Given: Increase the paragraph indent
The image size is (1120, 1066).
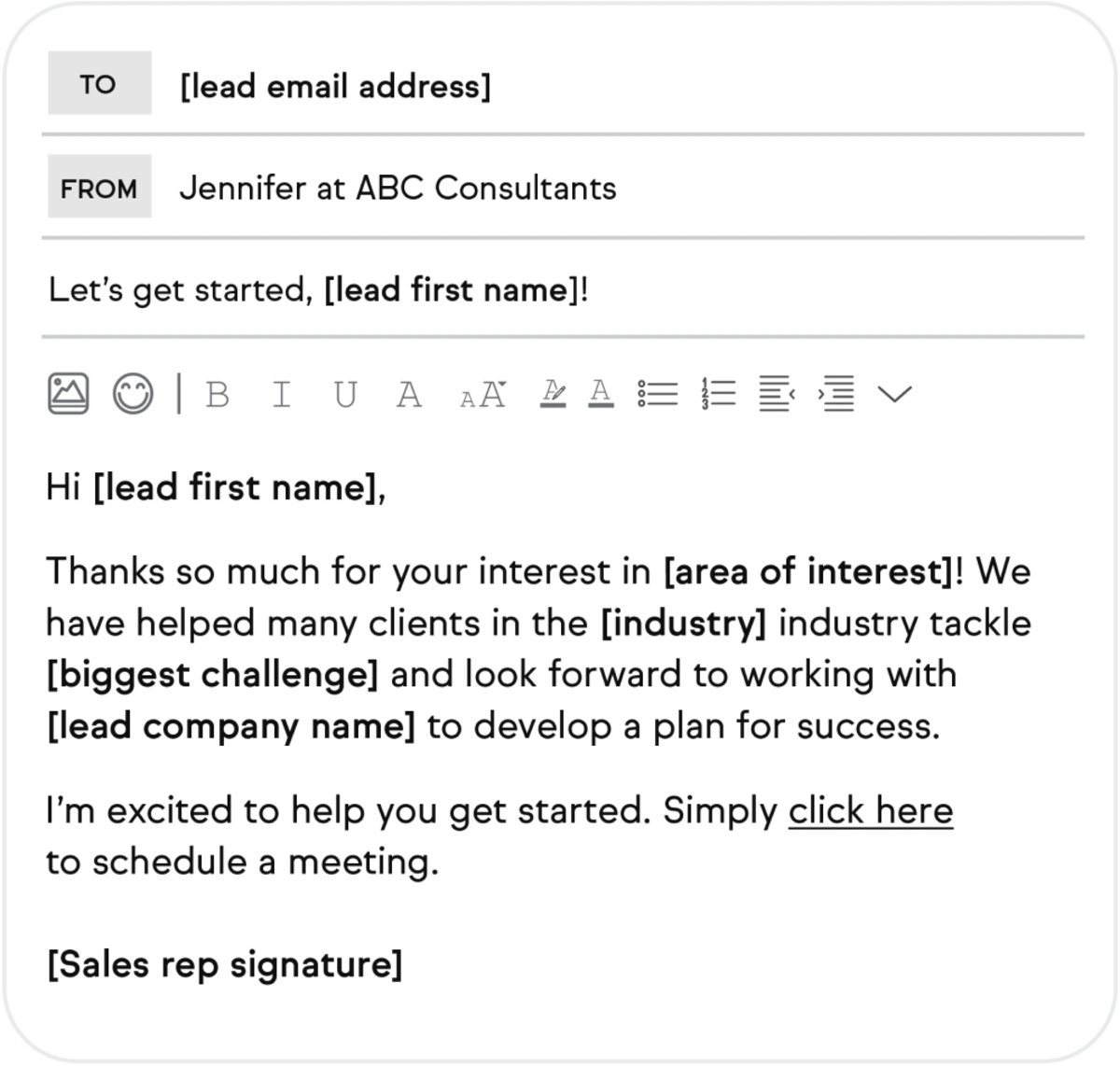Looking at the screenshot, I should 836,394.
